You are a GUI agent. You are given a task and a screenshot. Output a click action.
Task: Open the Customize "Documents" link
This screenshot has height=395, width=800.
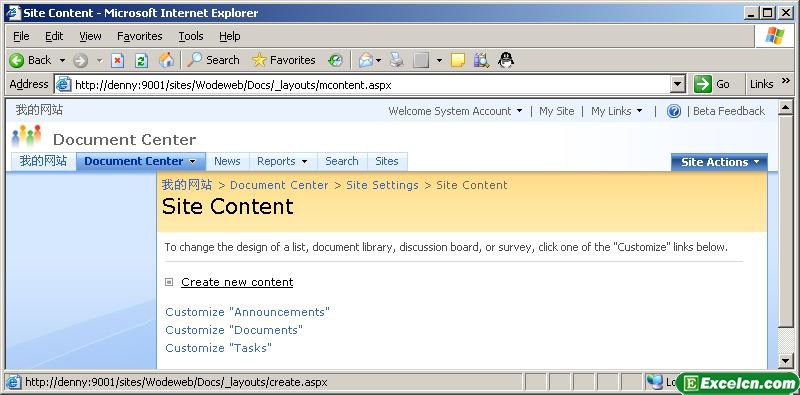coord(234,330)
